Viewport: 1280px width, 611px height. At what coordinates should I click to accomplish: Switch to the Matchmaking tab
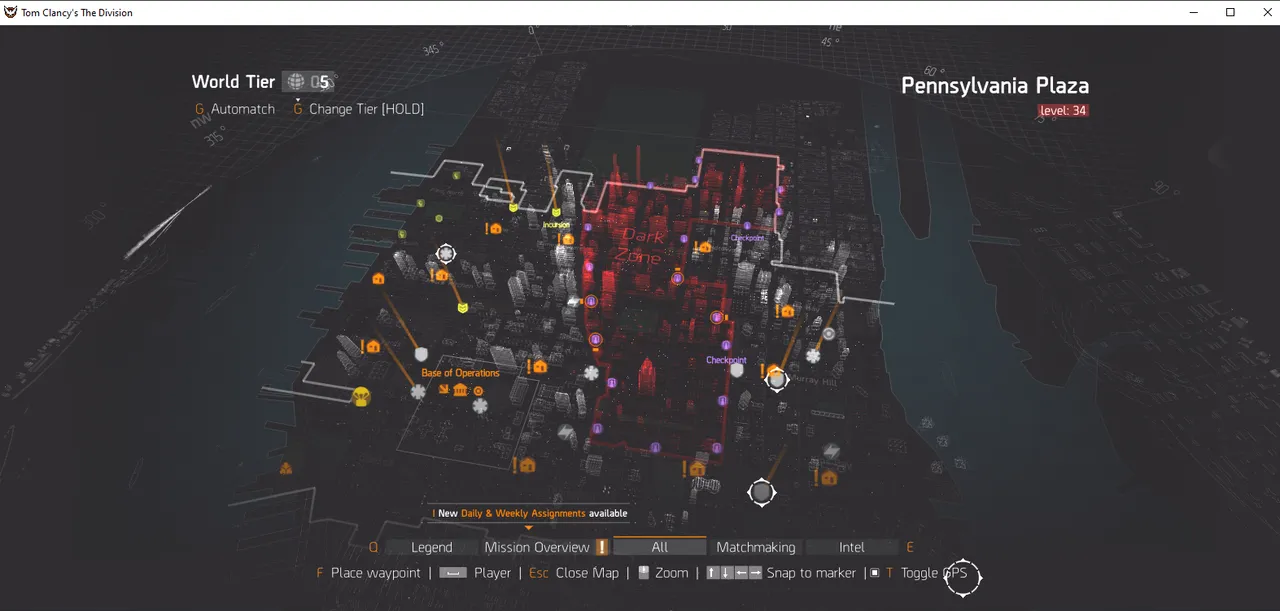tap(756, 547)
